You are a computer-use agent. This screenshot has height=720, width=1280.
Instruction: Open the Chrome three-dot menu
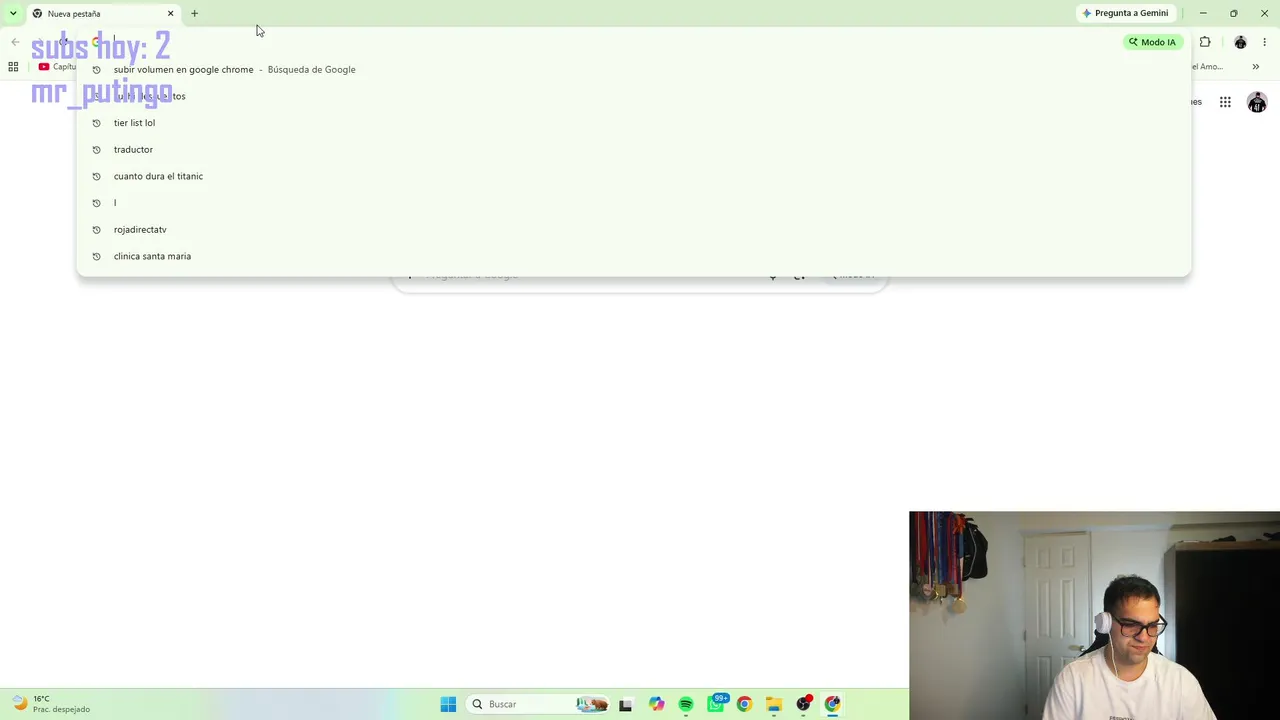[1264, 42]
